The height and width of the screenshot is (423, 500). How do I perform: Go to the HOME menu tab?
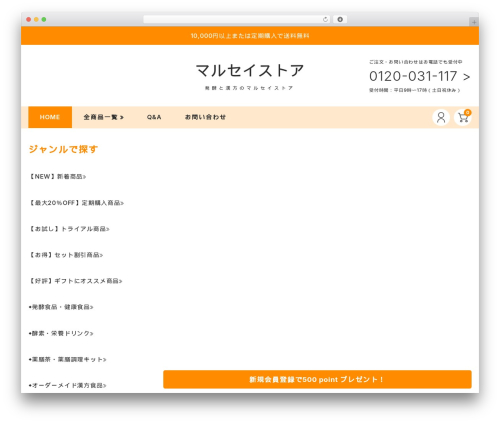(50, 117)
